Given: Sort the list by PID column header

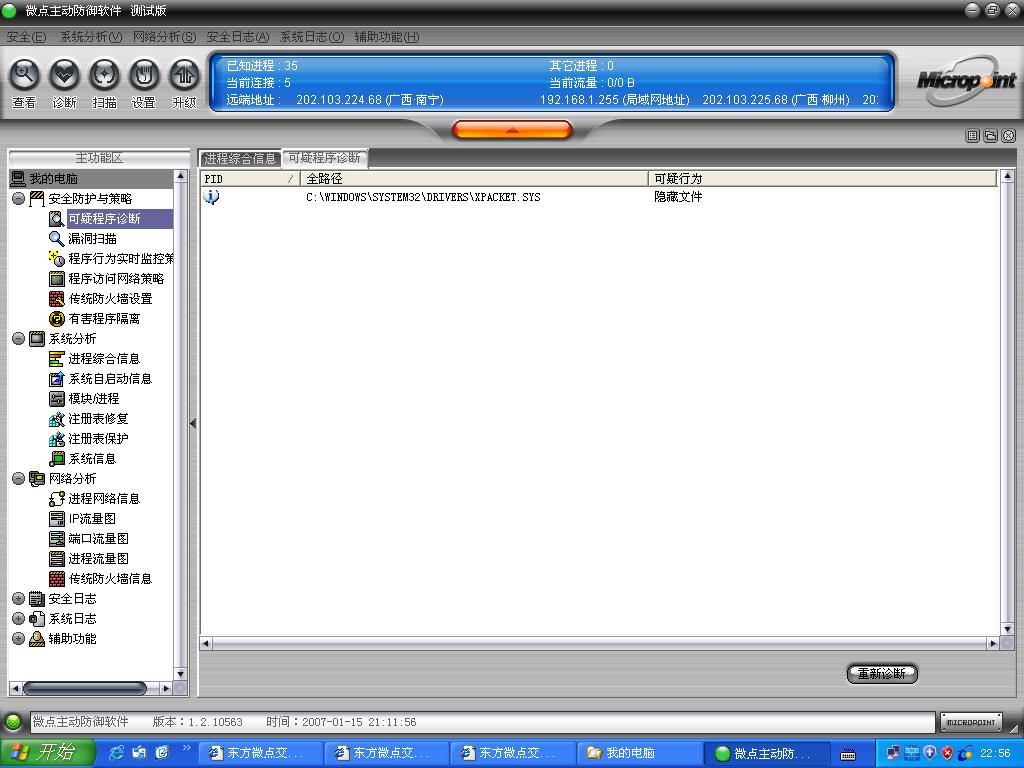Looking at the screenshot, I should tap(250, 178).
